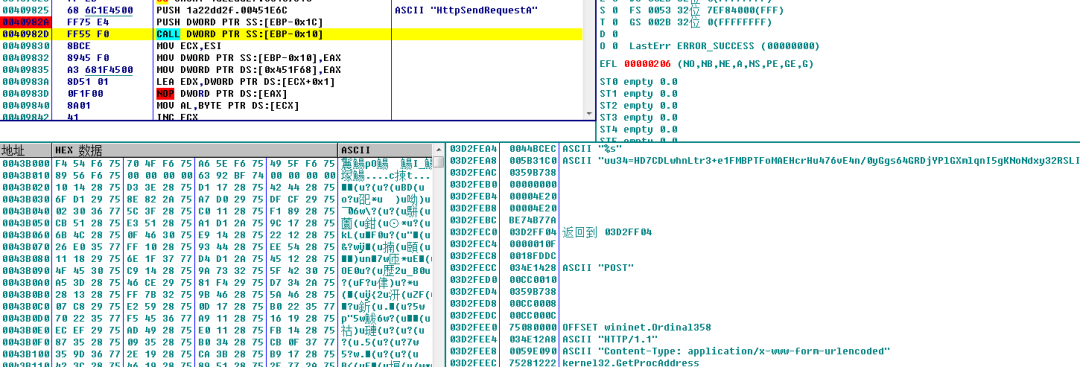Viewport: 1080px width, 367px height.
Task: Select the highlighted CALL DWORD PTR SS:[EBP-0x10] line
Action: 292,34
